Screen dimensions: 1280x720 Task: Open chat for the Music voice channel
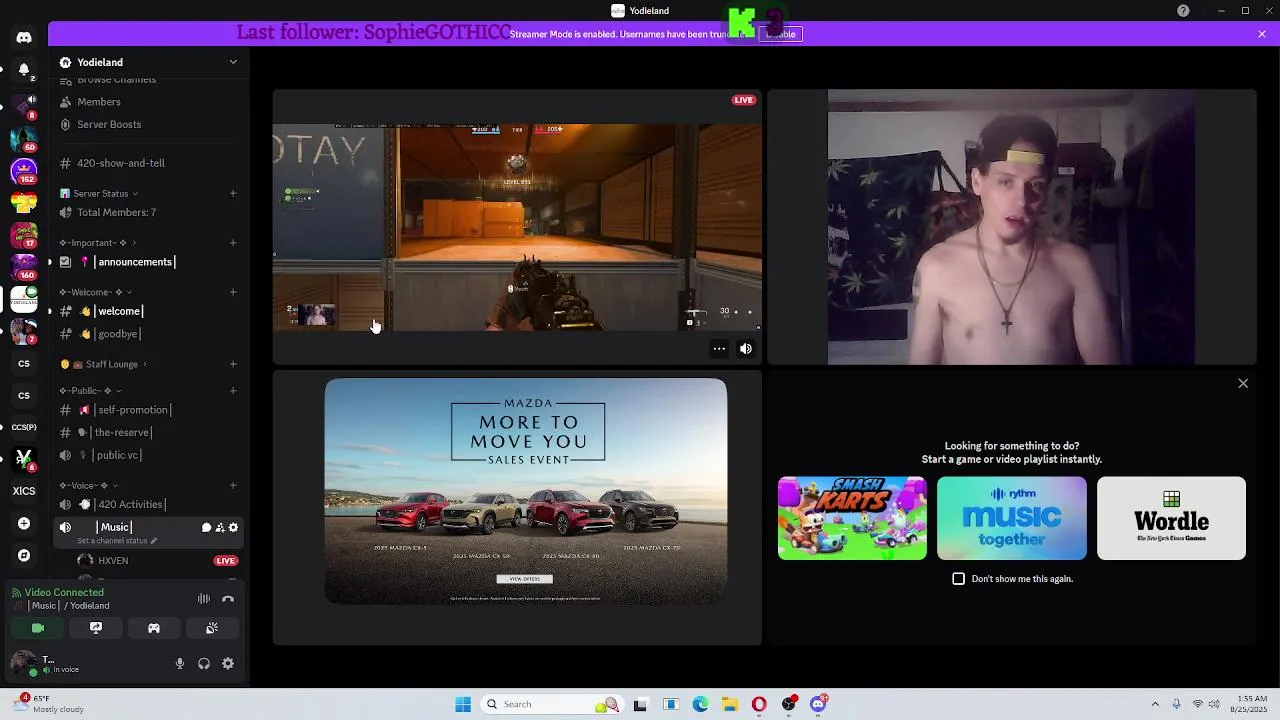tap(206, 527)
